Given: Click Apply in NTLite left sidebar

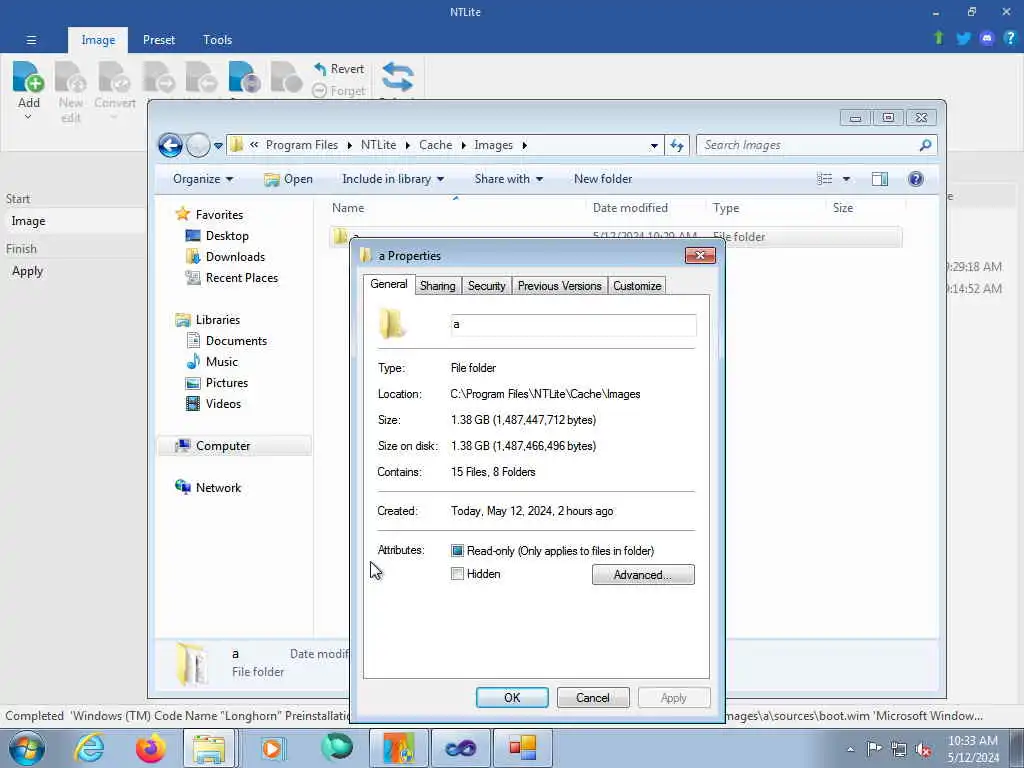Looking at the screenshot, I should click(x=27, y=271).
